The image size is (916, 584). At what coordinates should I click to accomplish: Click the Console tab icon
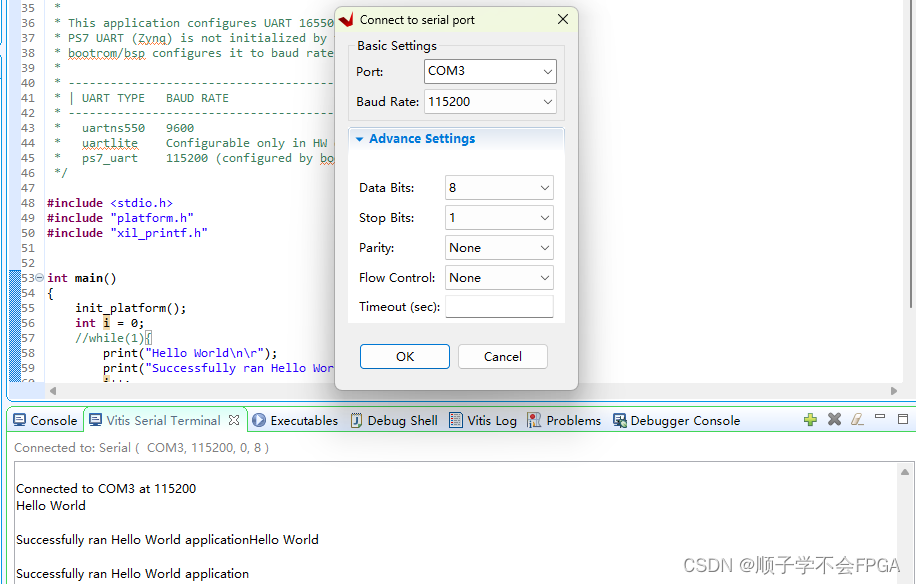[19, 420]
